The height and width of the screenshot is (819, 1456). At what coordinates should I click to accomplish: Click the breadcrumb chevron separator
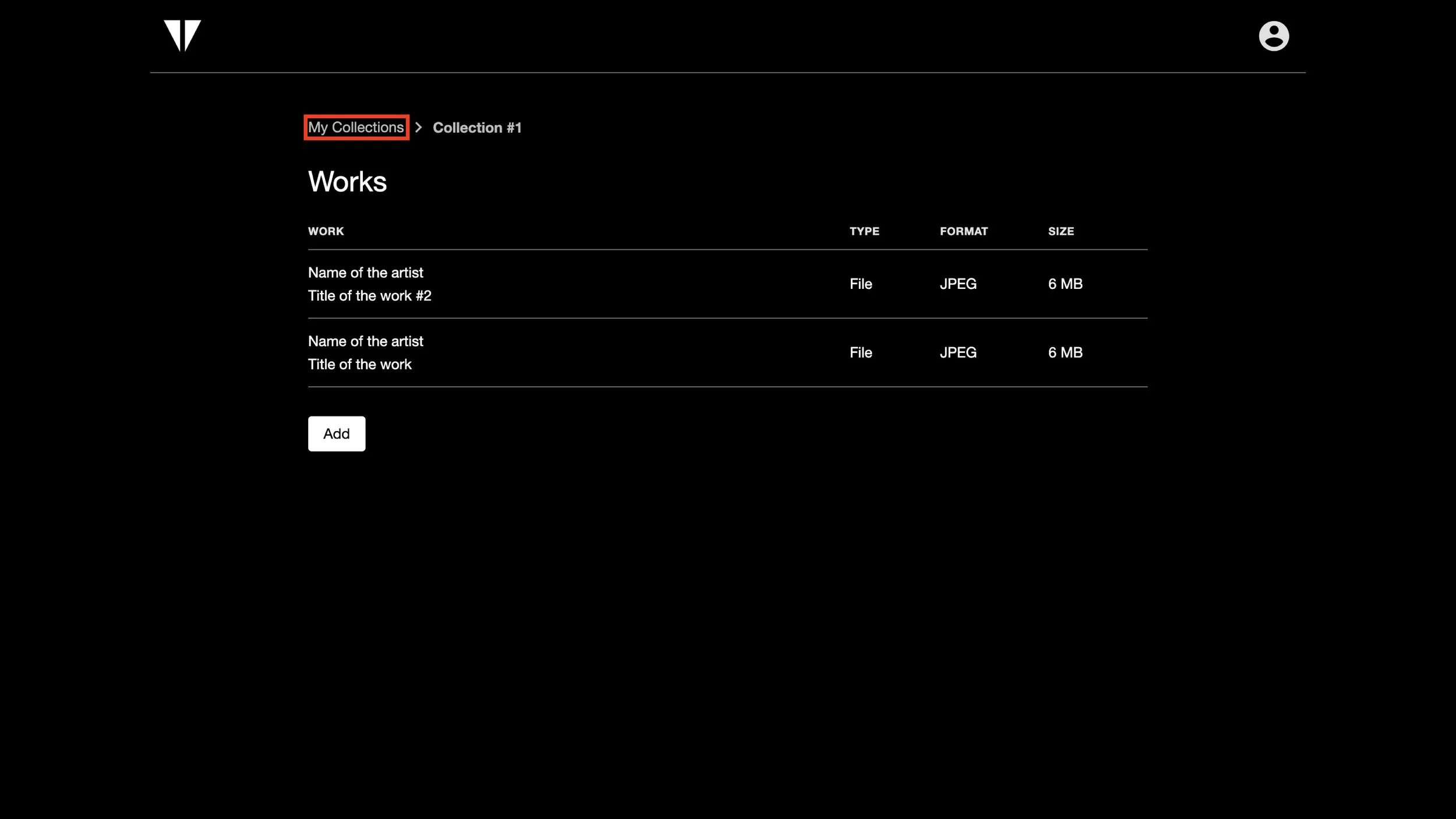[x=418, y=128]
